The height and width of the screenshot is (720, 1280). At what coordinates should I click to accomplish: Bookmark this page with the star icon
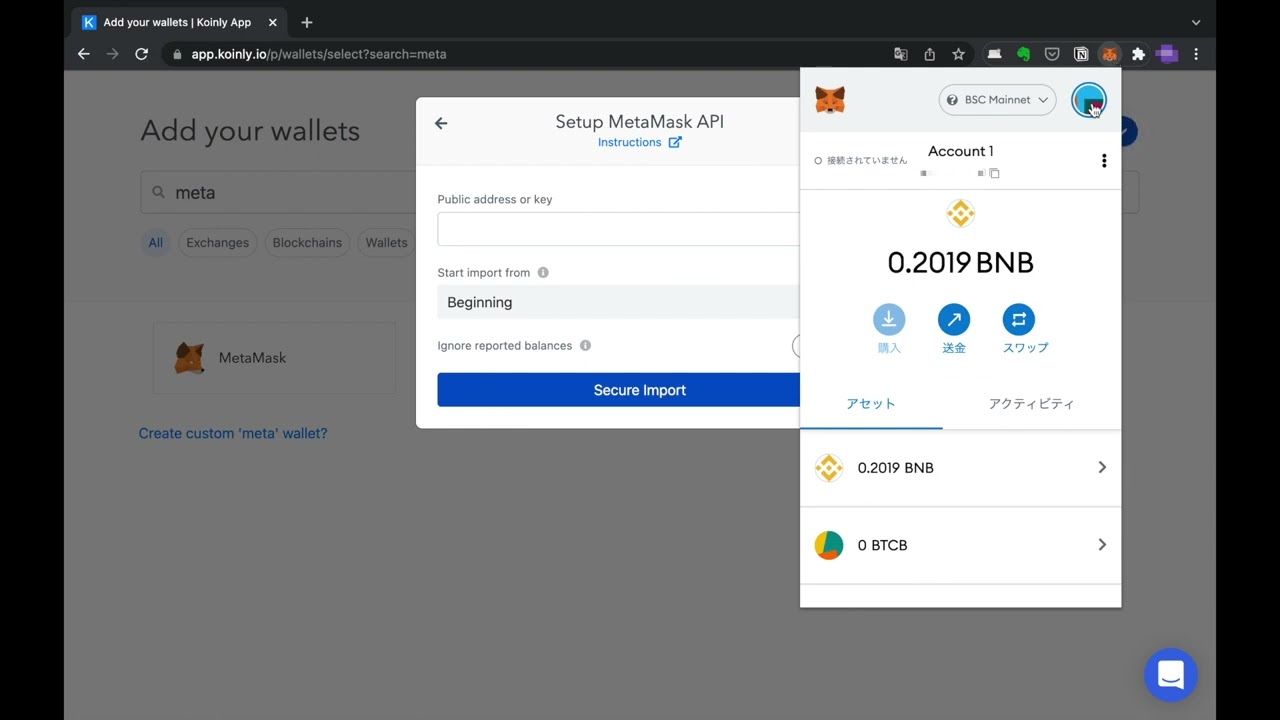958,54
